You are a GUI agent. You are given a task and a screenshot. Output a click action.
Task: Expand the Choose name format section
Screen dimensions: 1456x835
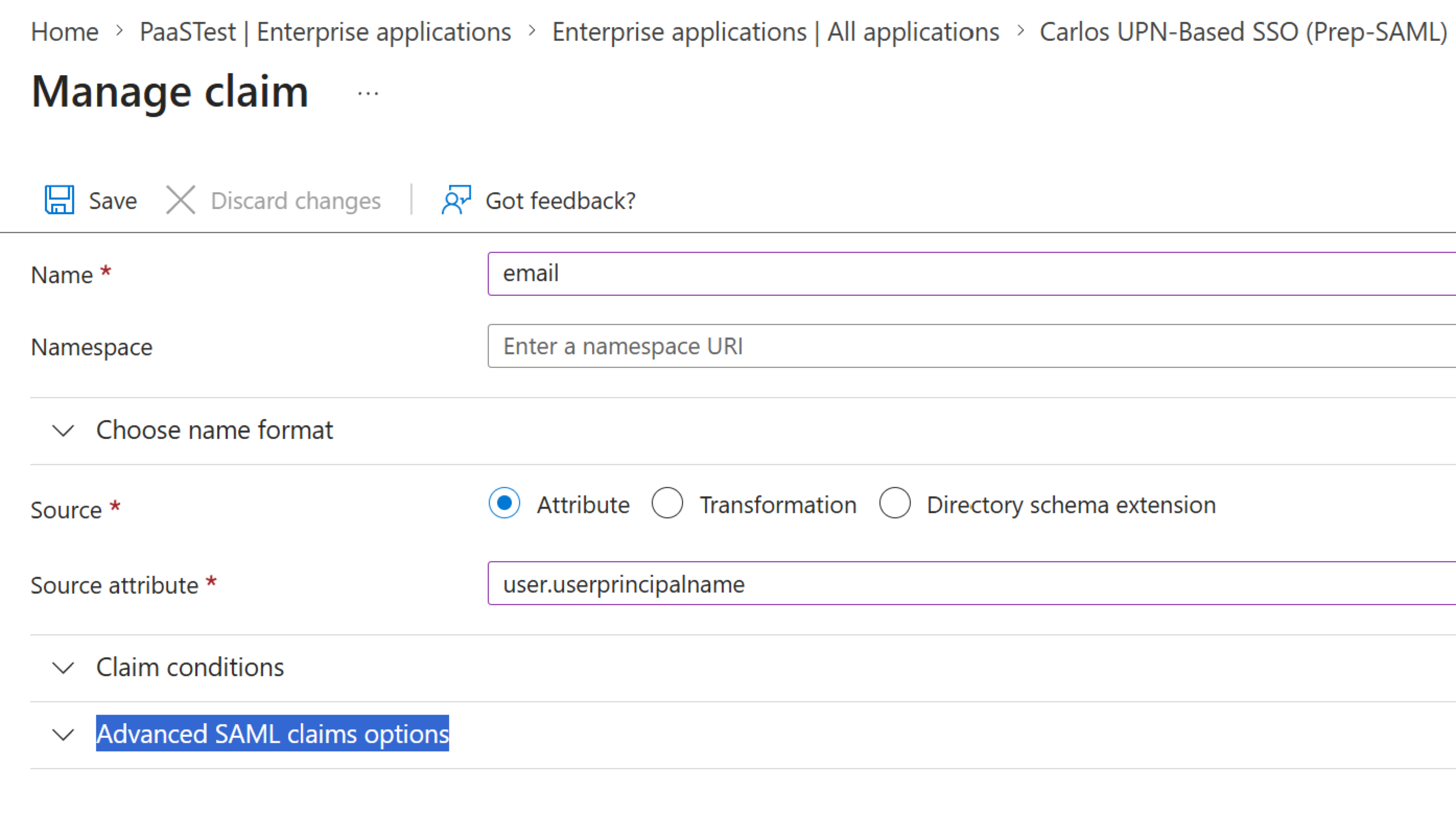tap(214, 430)
